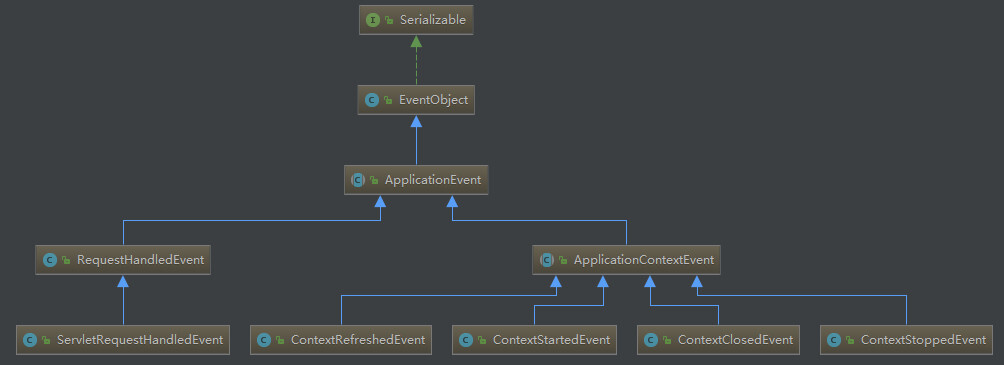
Task: Click the abstract class icon of ApplicationContextEvent
Action: click(546, 260)
